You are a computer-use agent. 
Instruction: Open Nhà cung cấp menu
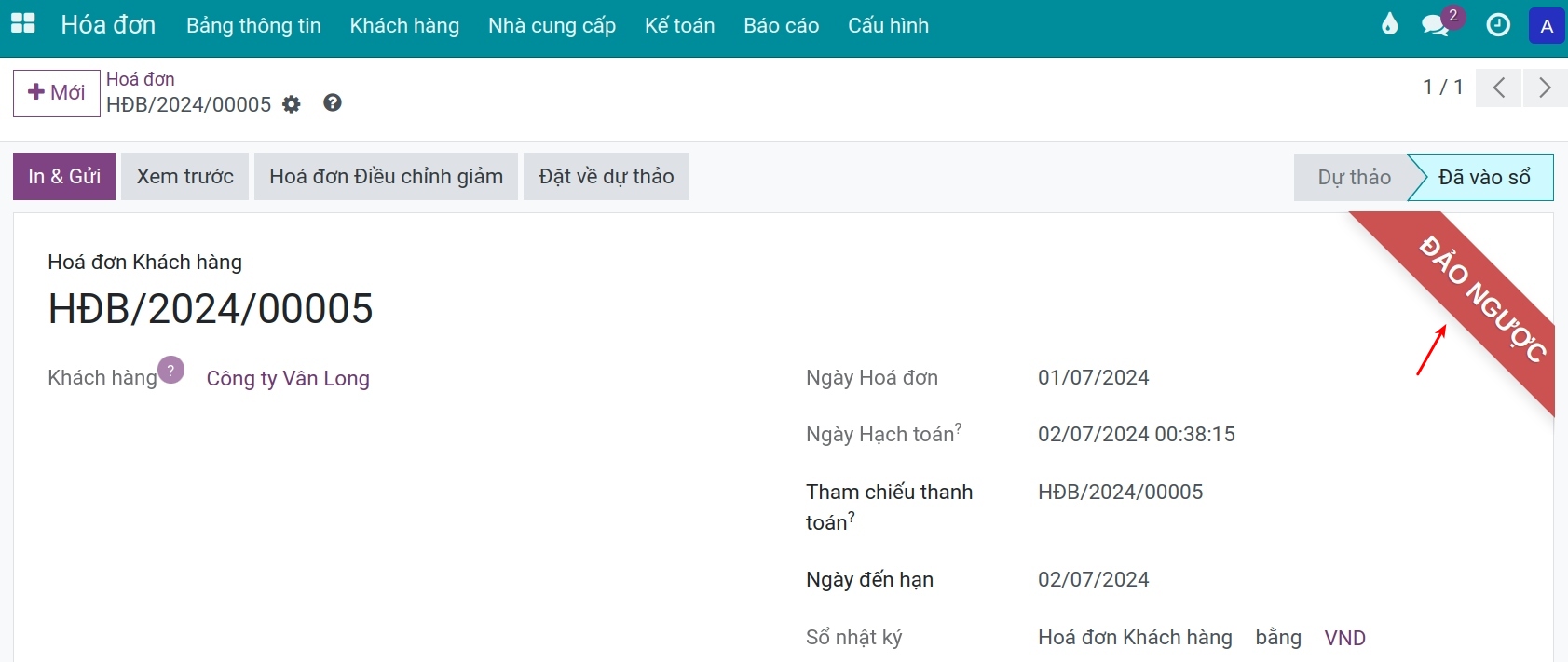tap(552, 26)
